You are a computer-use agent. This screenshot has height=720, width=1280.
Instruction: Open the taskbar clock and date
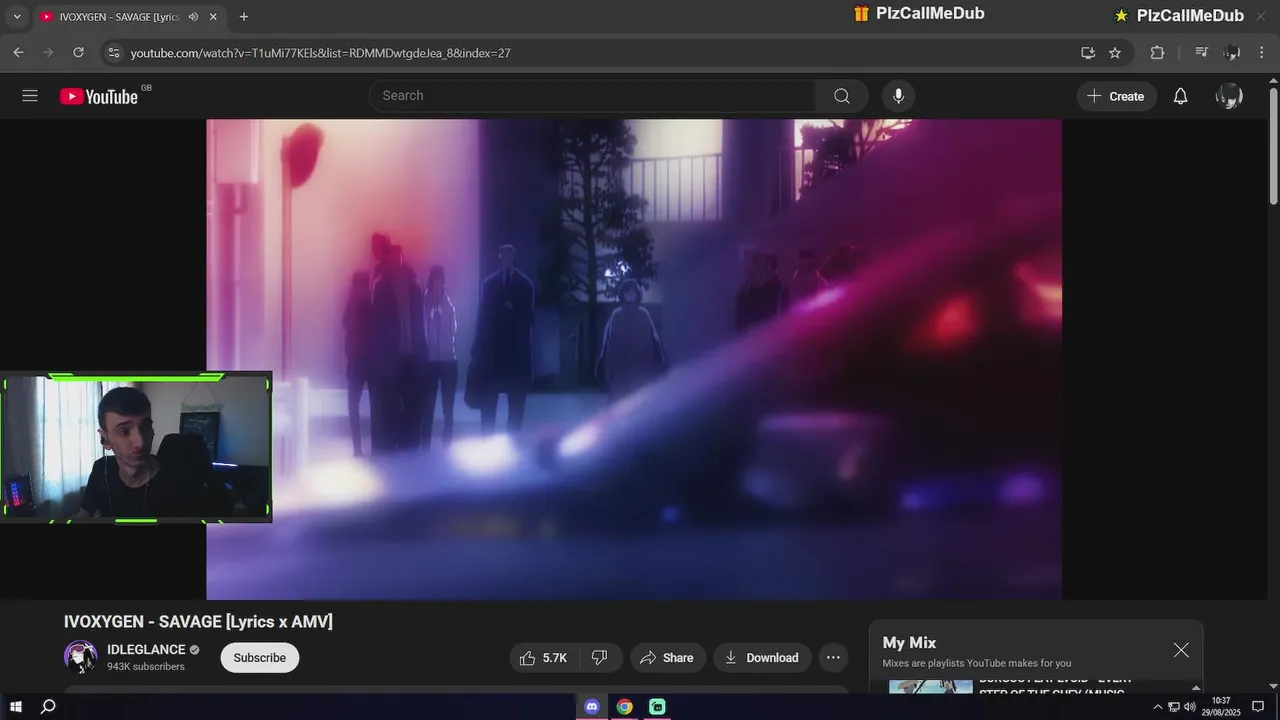1221,707
